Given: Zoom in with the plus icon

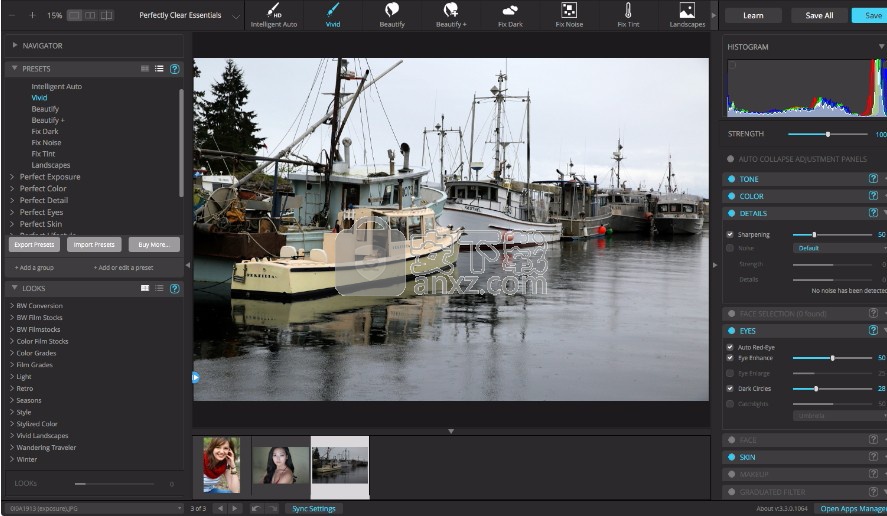Looking at the screenshot, I should 32,15.
